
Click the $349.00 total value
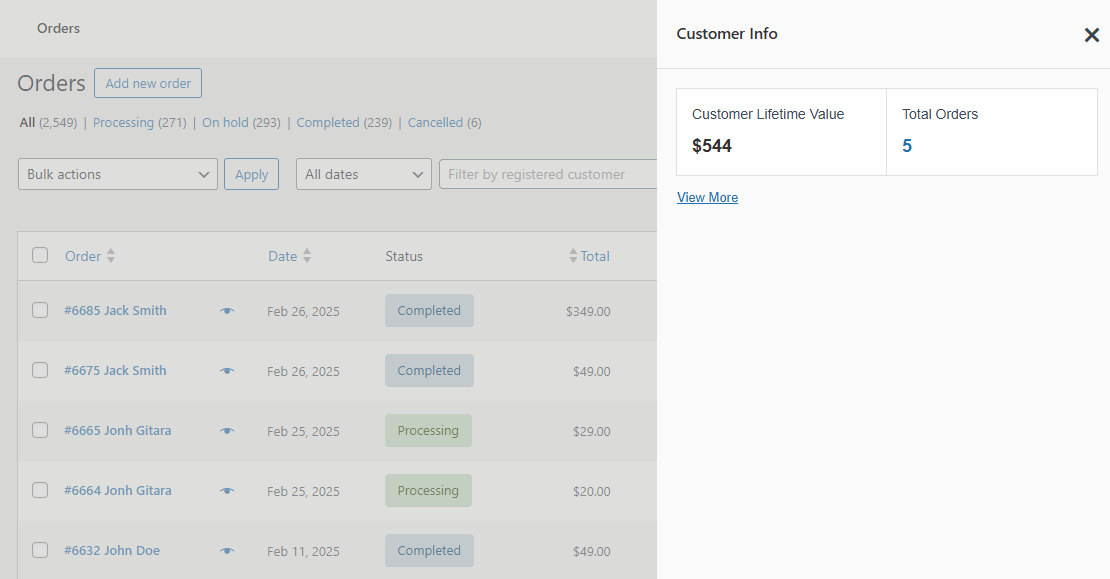(x=588, y=311)
